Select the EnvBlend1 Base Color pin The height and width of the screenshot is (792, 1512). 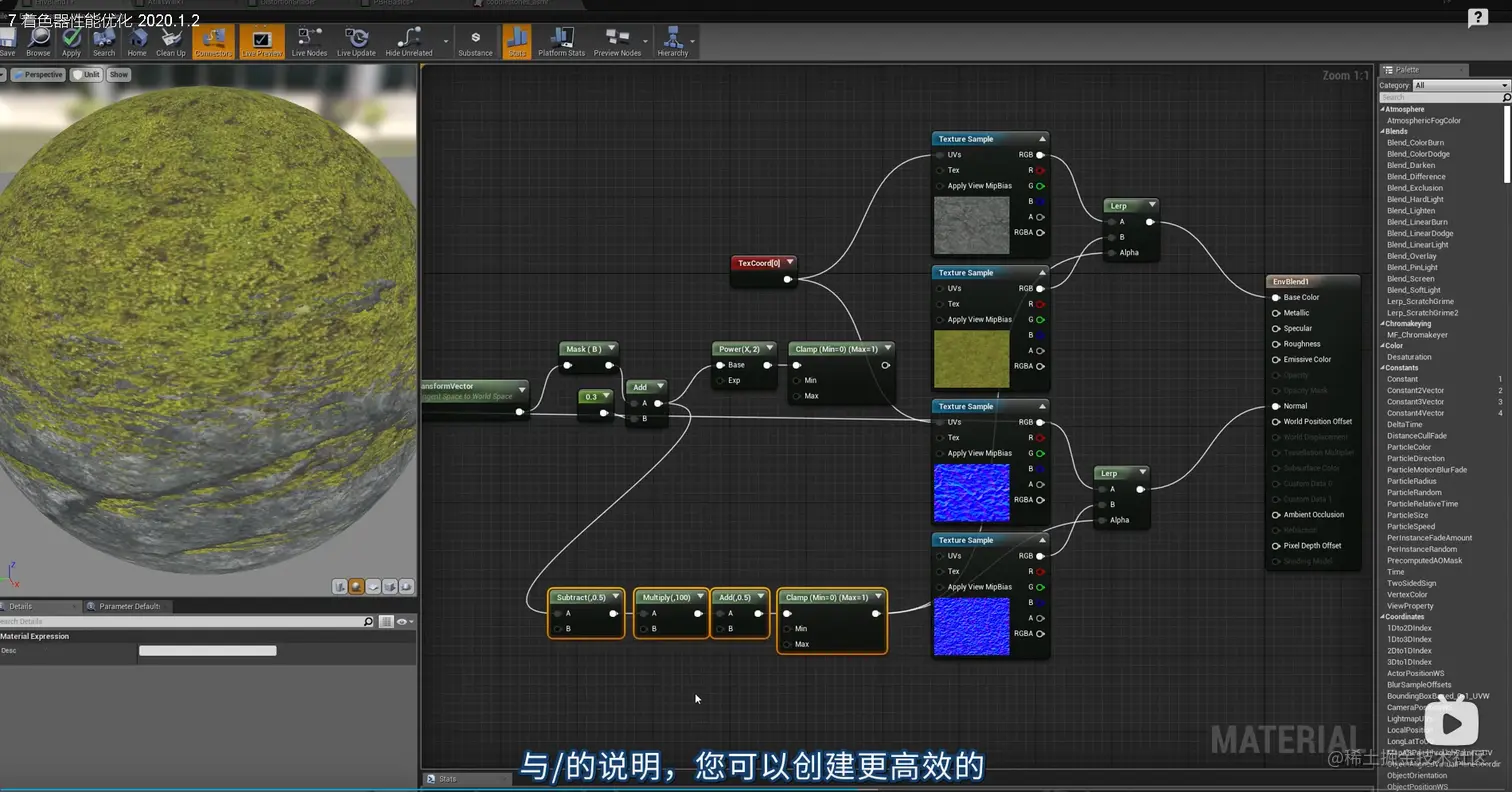tap(1276, 298)
